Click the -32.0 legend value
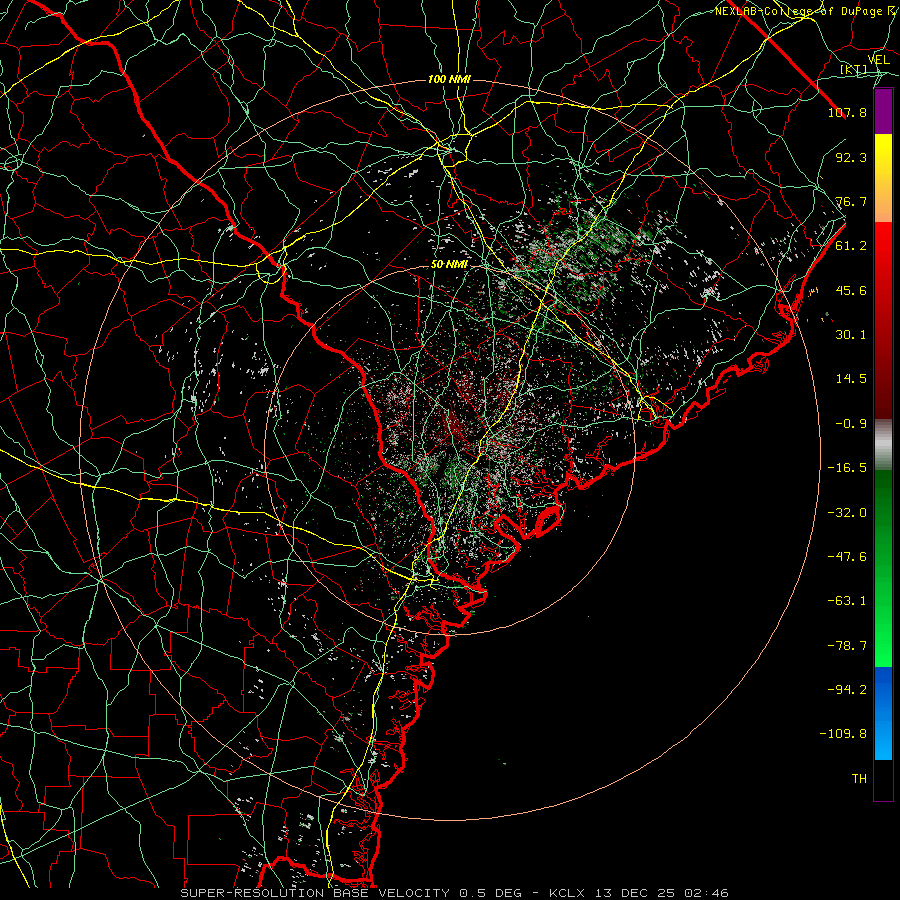The image size is (900, 900). pos(847,513)
